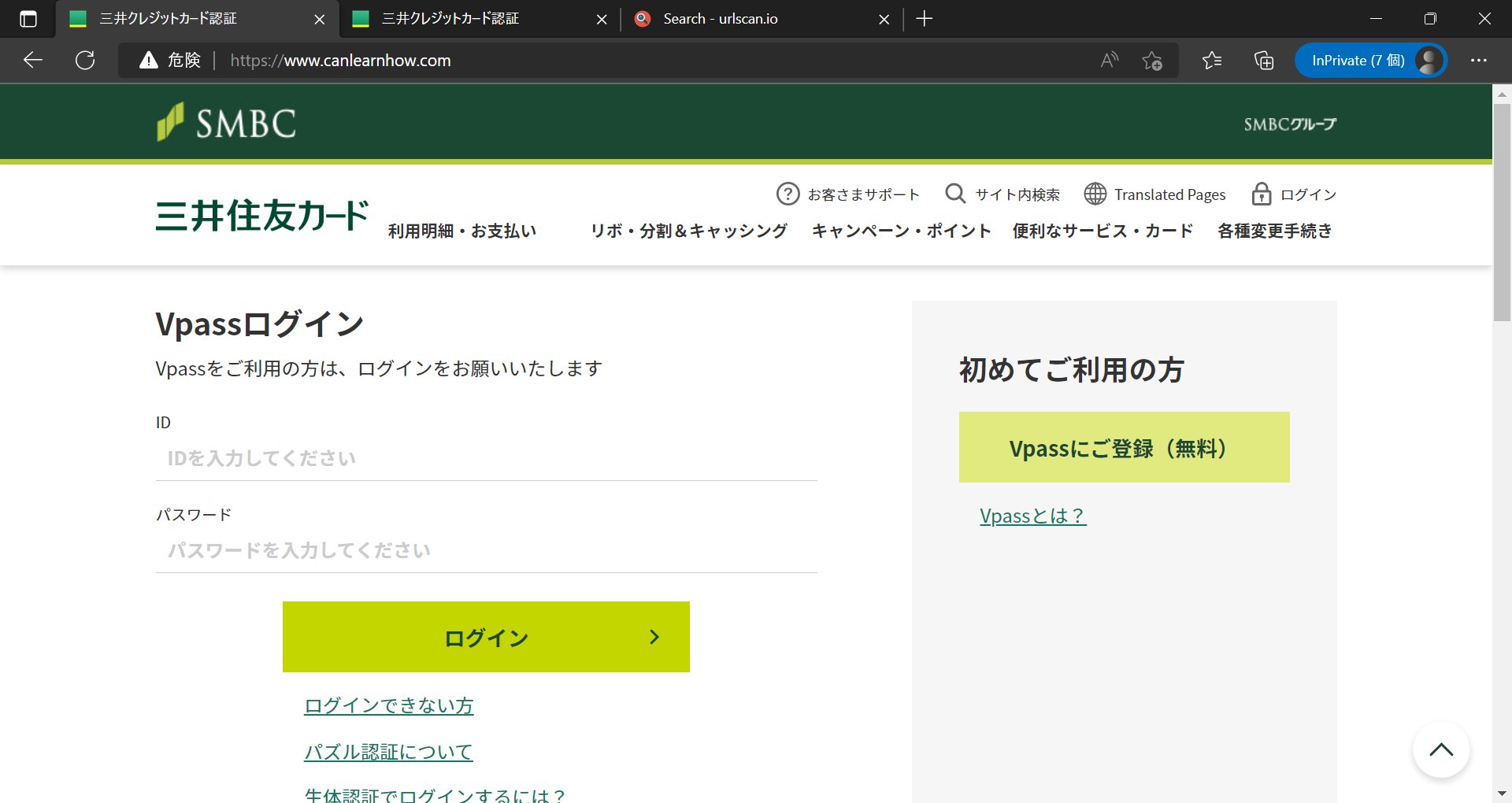Viewport: 1512px width, 803px height.
Task: Open the 利用明細・お支払い menu
Action: 462,231
